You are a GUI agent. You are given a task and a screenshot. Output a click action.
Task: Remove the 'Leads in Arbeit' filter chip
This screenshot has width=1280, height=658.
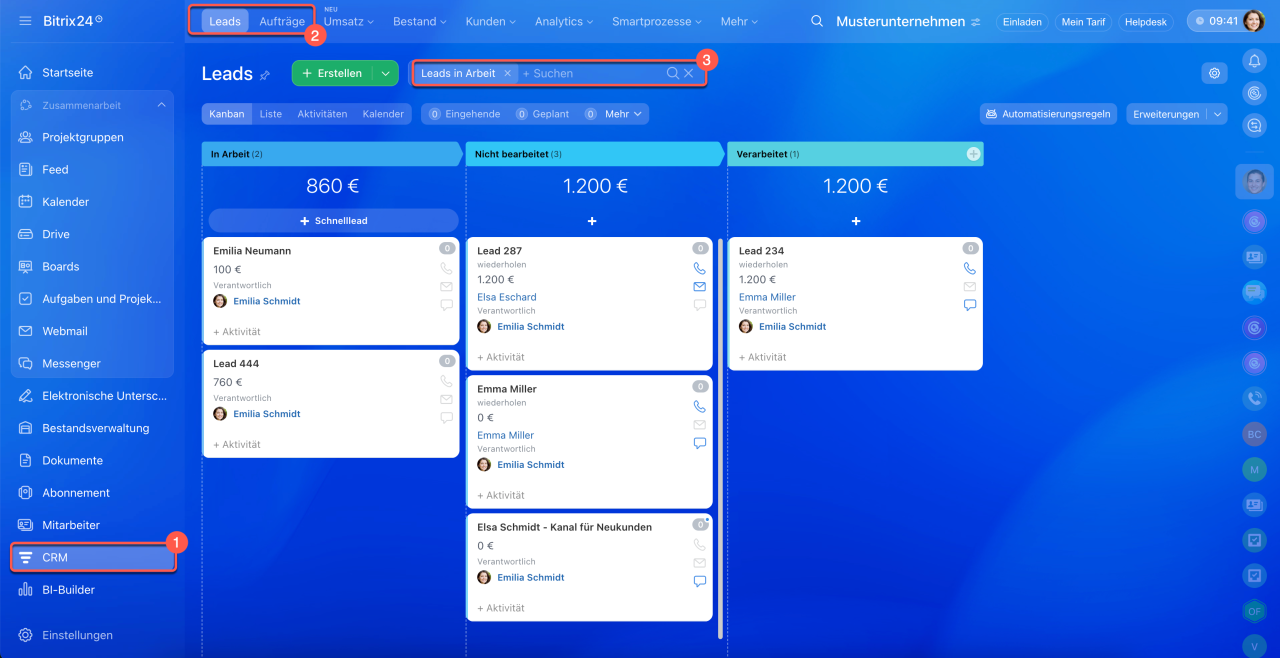pos(507,73)
